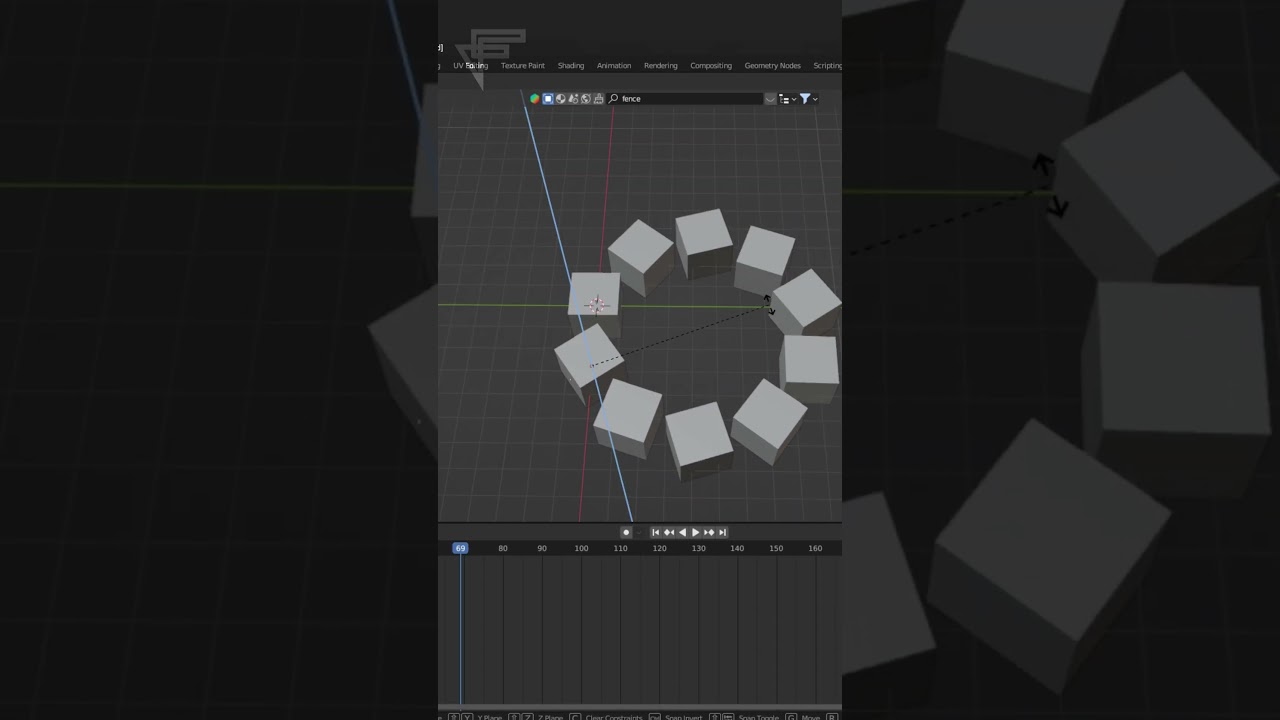Viewport: 1280px width, 720px height.
Task: Play animation in reverse
Action: (x=682, y=533)
